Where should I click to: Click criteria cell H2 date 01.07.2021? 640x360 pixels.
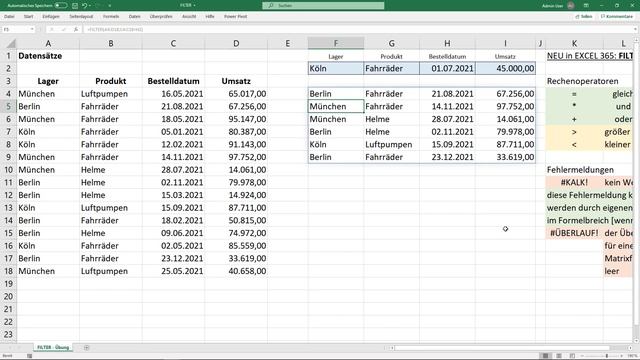[x=447, y=69]
